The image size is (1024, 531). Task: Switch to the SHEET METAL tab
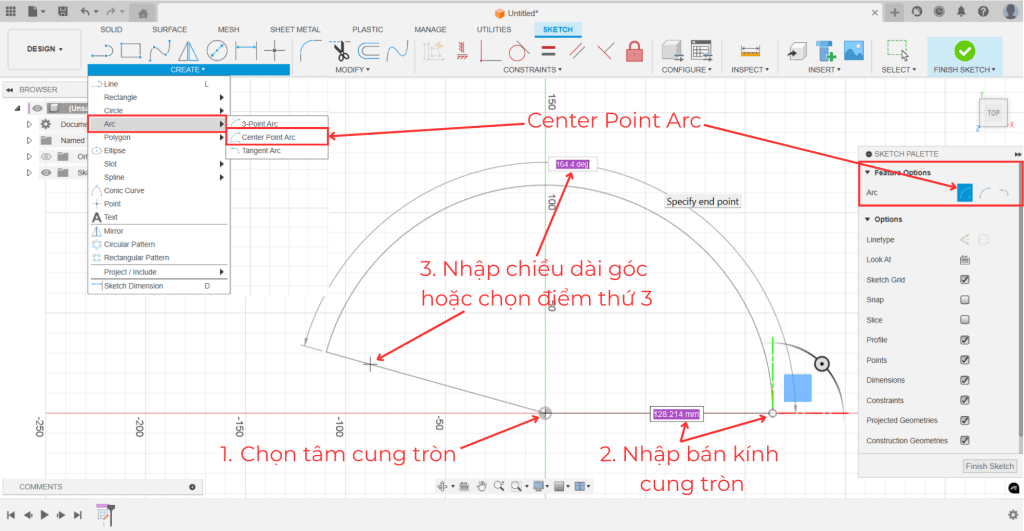(294, 30)
